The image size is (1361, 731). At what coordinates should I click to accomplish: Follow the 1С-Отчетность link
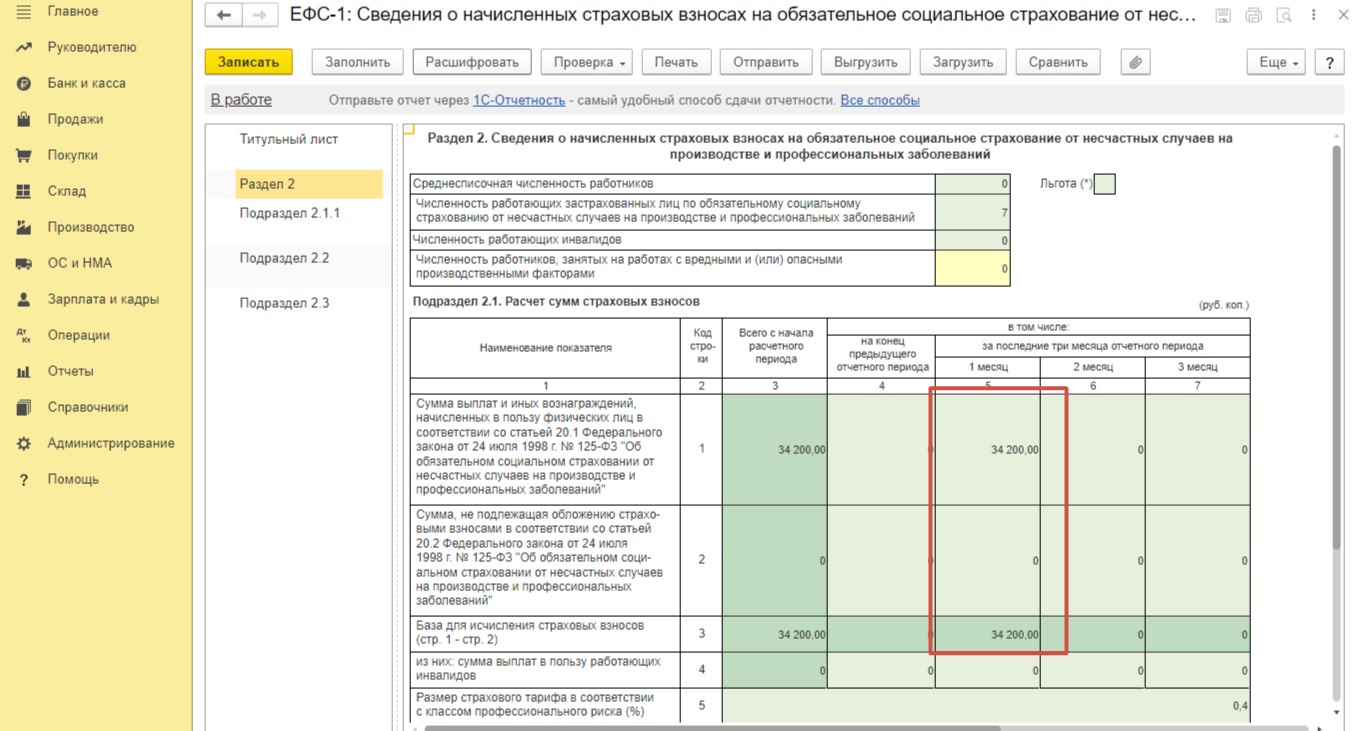pos(519,100)
